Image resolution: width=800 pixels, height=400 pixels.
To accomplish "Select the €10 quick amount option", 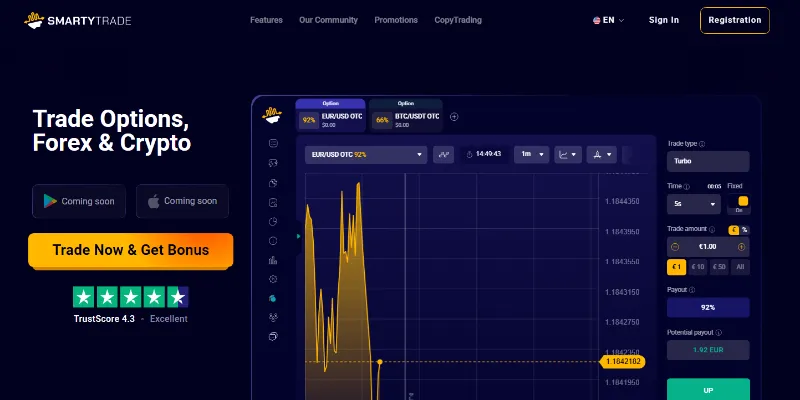I will click(699, 267).
